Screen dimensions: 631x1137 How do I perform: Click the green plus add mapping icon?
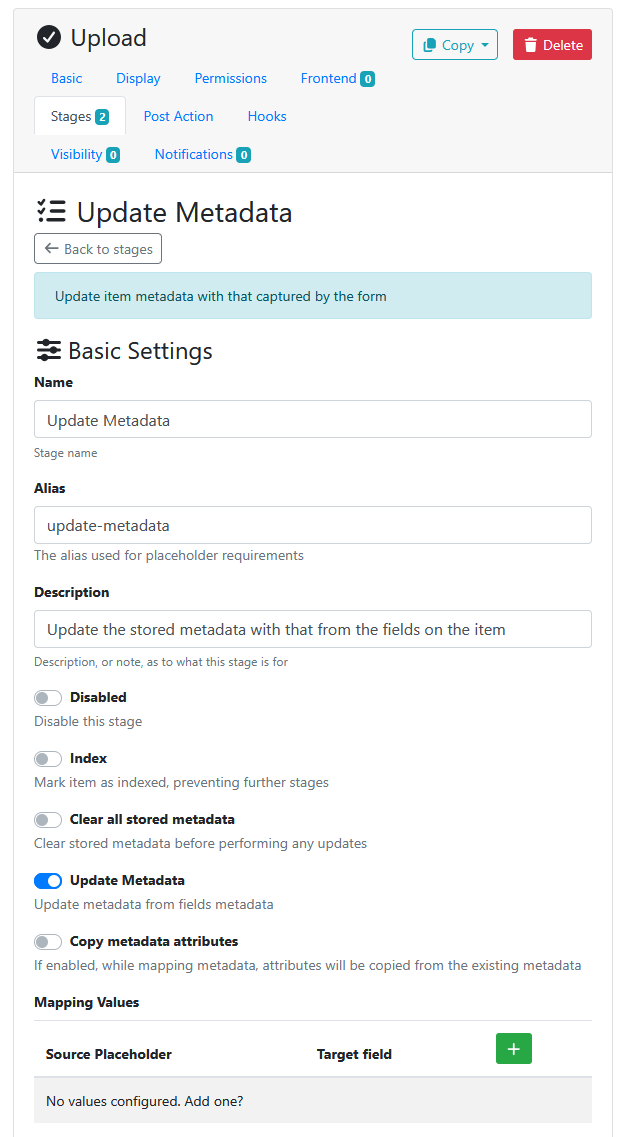pos(514,1049)
